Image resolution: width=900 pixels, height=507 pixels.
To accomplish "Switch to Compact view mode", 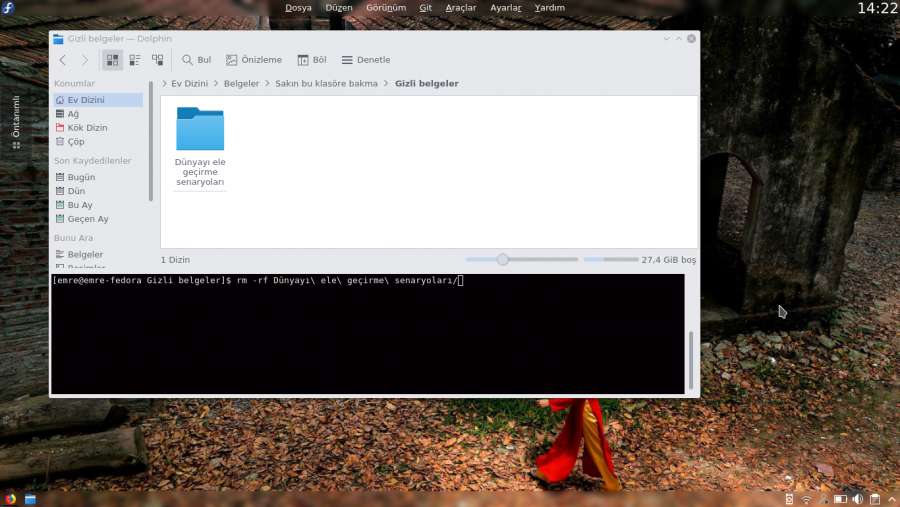I will click(x=135, y=60).
